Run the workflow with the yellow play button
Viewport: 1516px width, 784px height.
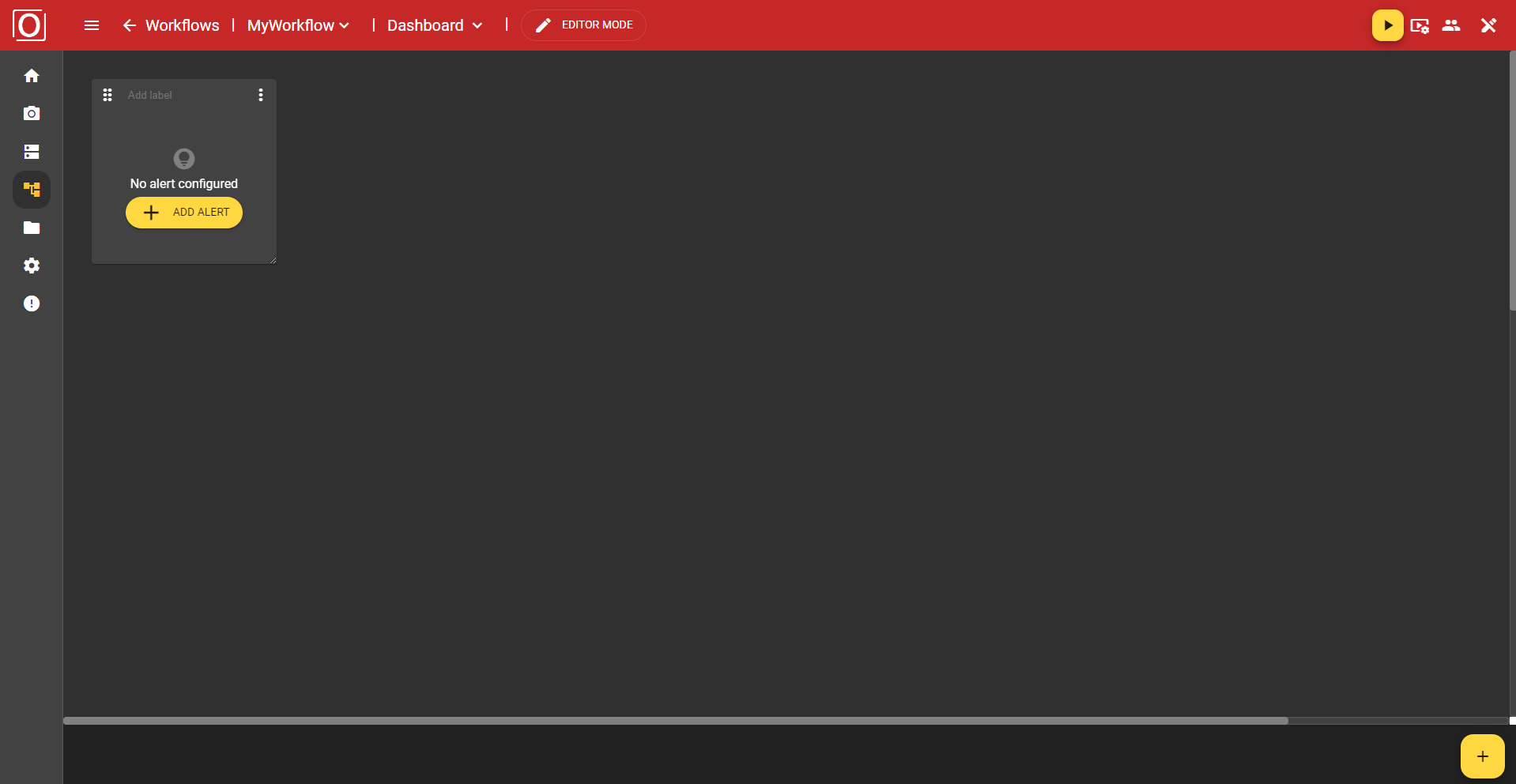pyautogui.click(x=1388, y=24)
